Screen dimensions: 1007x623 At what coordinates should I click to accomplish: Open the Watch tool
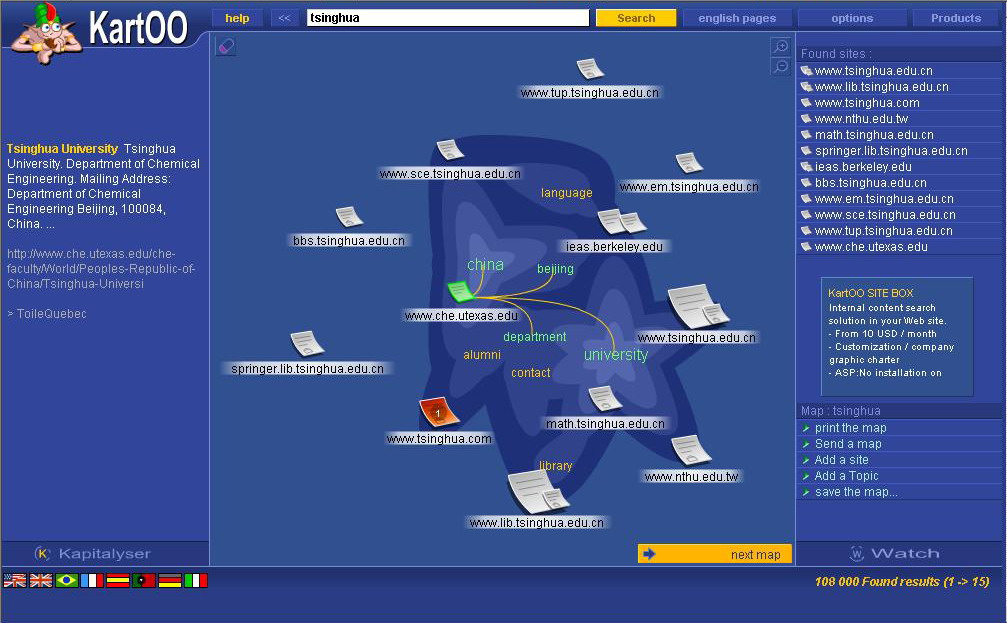pos(895,553)
